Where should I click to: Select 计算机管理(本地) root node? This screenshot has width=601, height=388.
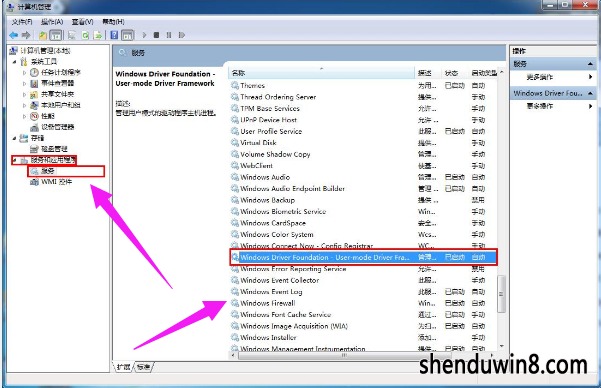pyautogui.click(x=40, y=51)
